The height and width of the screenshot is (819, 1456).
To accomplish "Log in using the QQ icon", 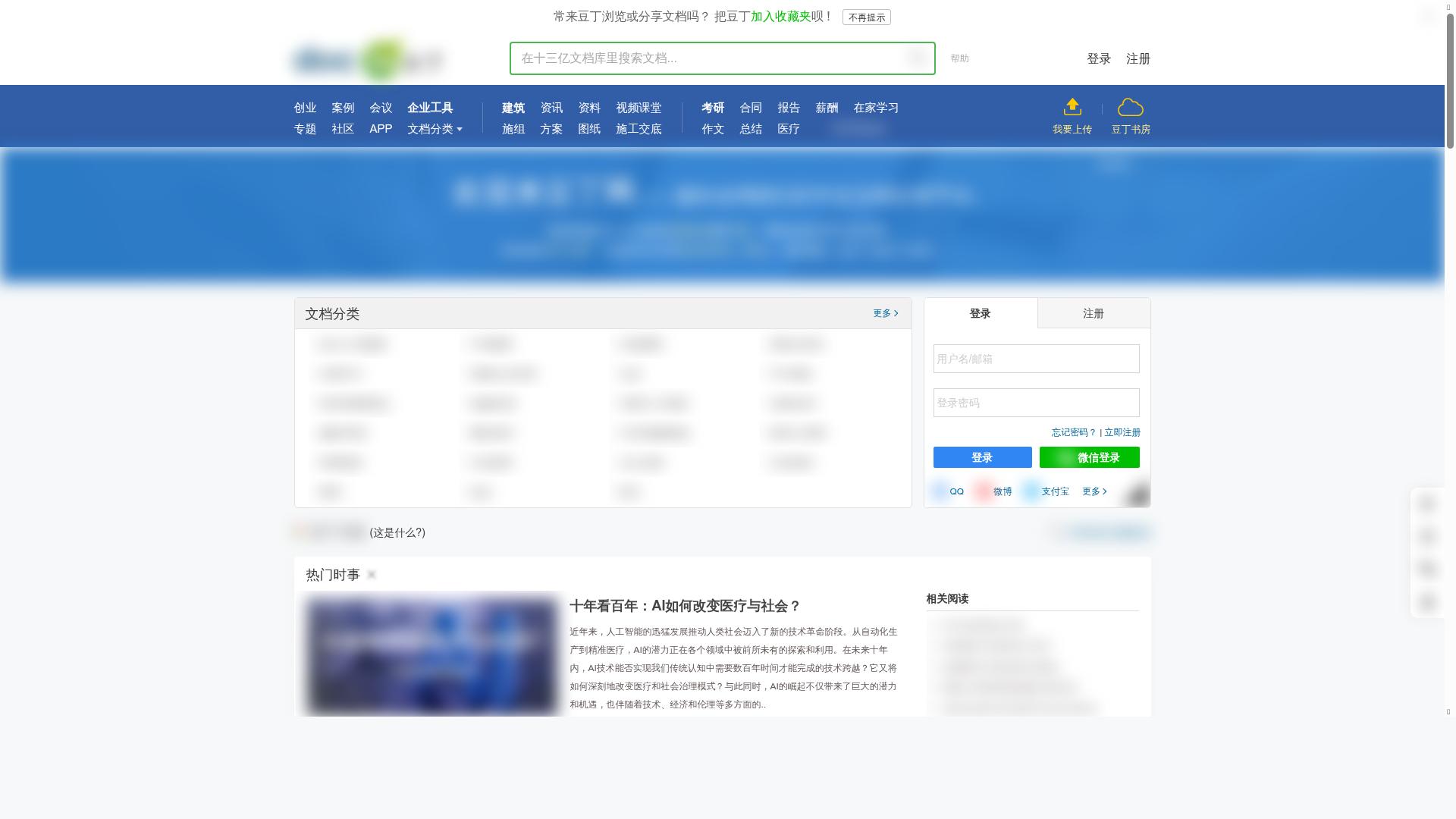I will click(x=948, y=491).
